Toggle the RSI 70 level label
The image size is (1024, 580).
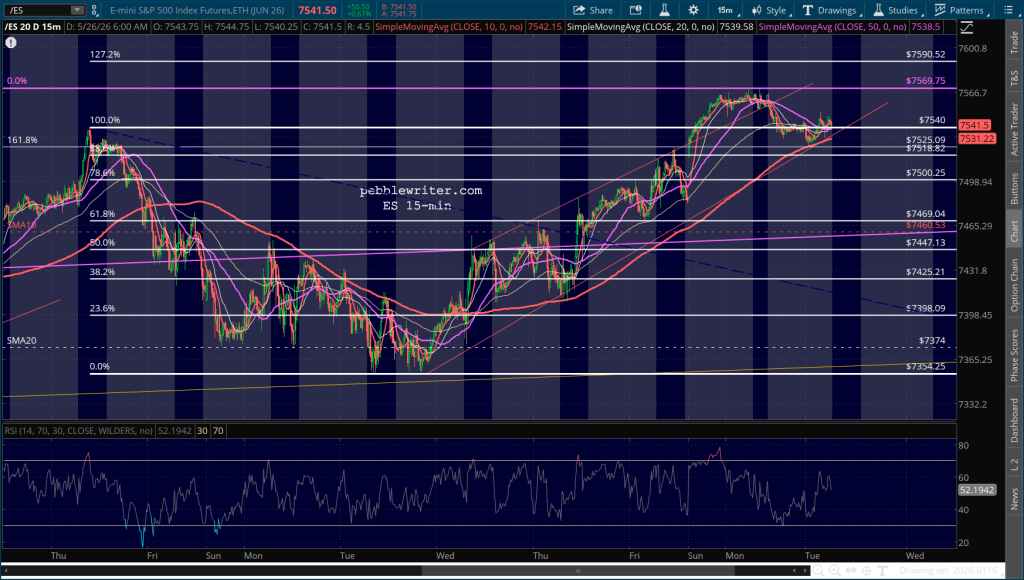pos(218,431)
